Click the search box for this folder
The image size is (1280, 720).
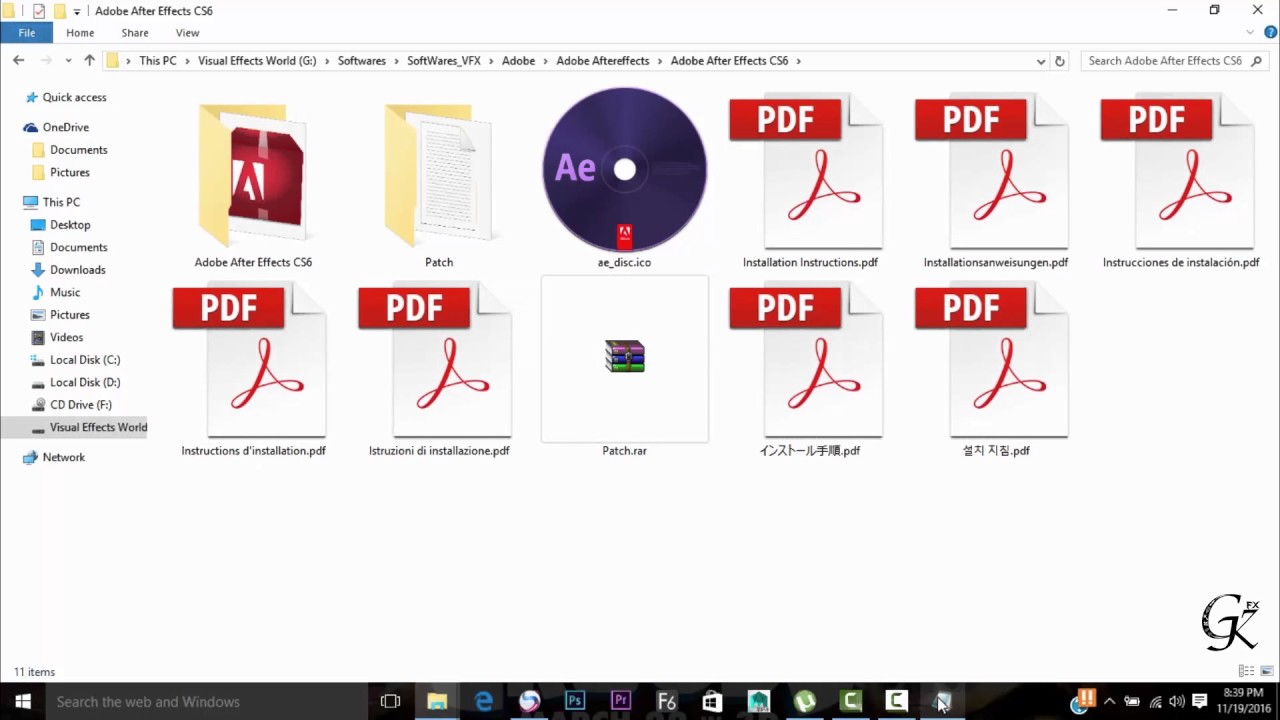1175,61
